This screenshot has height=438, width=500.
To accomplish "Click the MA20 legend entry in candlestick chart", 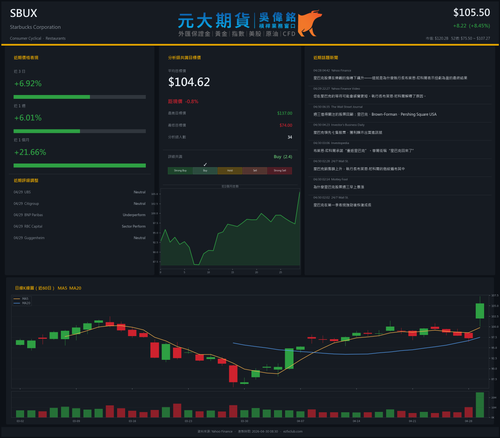I will click(22, 303).
